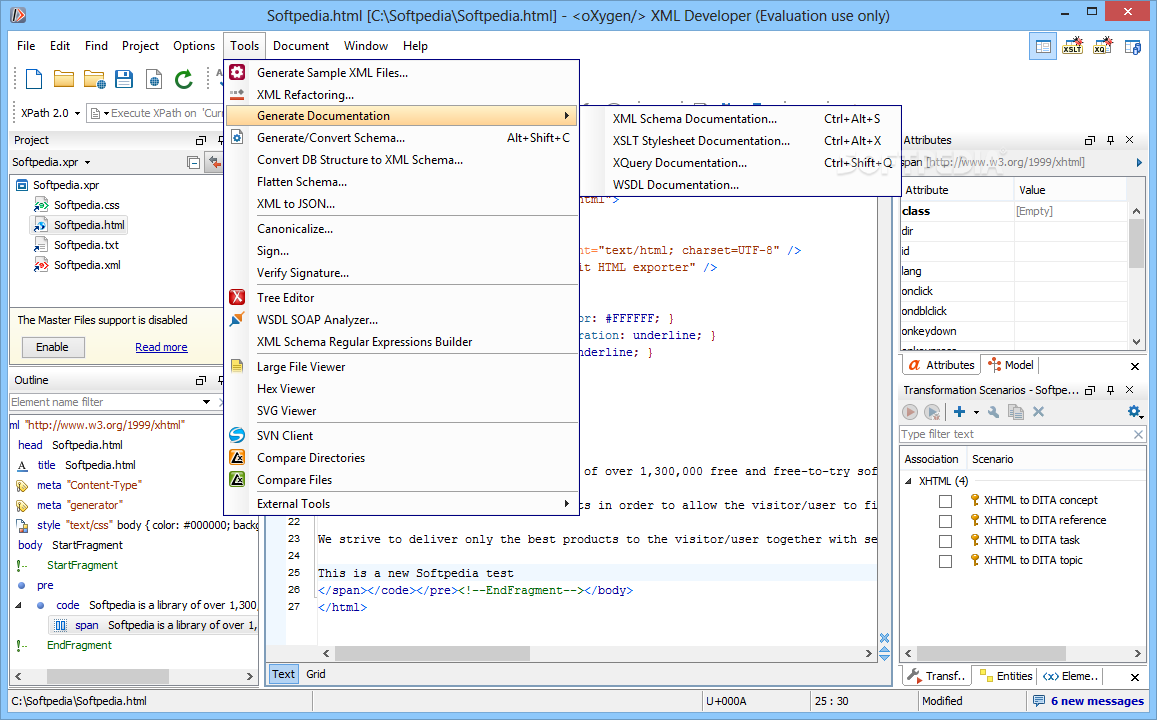Viewport: 1157px width, 720px height.
Task: Click the WSDL SOAP Analyzer icon
Action: pyautogui.click(x=237, y=319)
